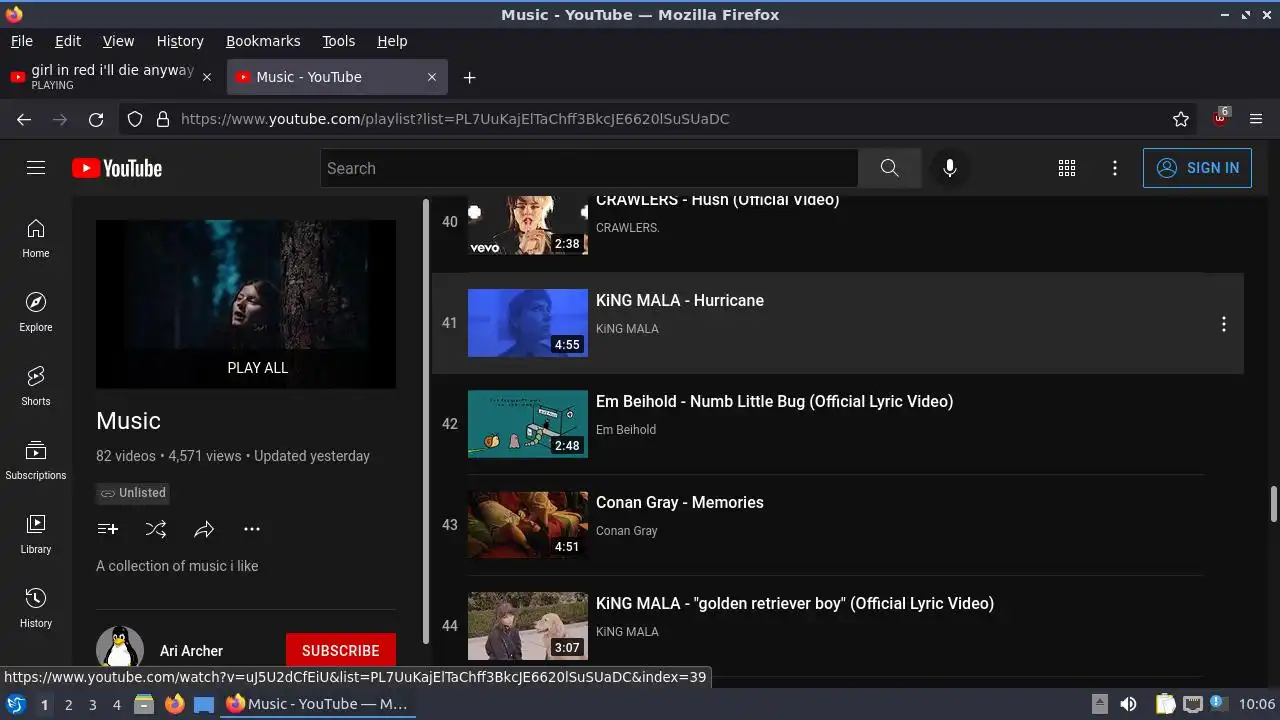Open Shorts in the sidebar
The width and height of the screenshot is (1280, 720).
[x=36, y=386]
